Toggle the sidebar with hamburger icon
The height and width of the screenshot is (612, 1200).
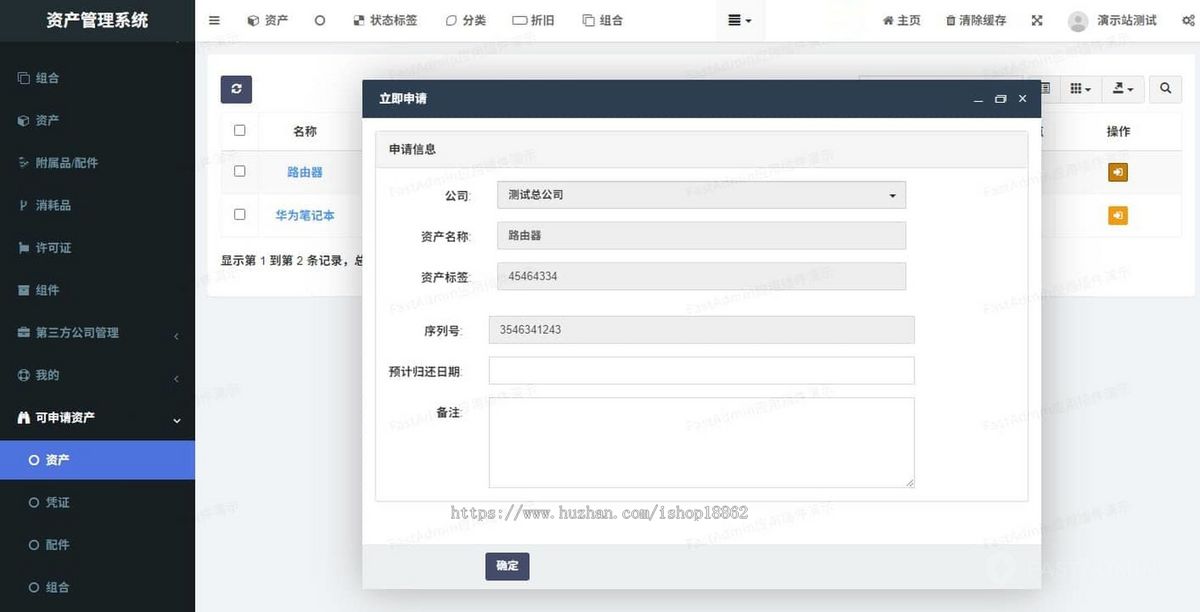coord(213,19)
